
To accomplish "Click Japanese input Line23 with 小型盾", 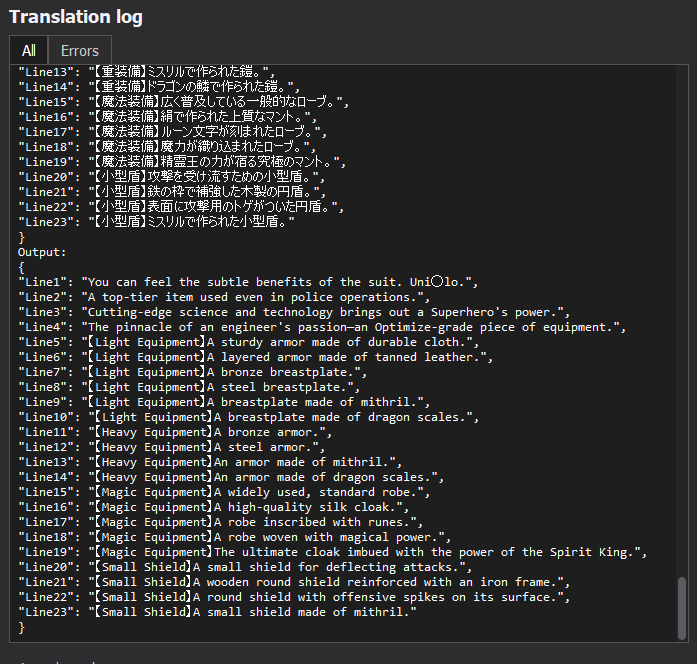I will click(156, 222).
